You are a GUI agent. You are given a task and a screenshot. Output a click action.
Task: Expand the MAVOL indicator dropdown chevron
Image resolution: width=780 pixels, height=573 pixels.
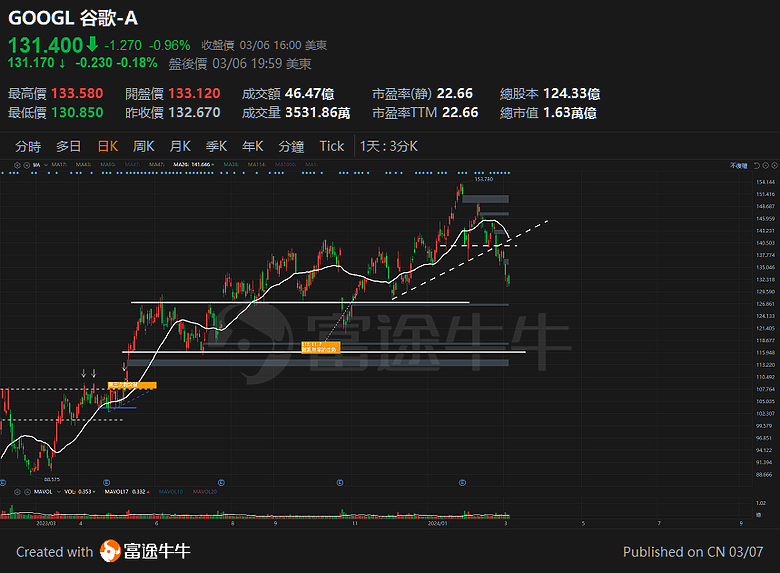59,491
